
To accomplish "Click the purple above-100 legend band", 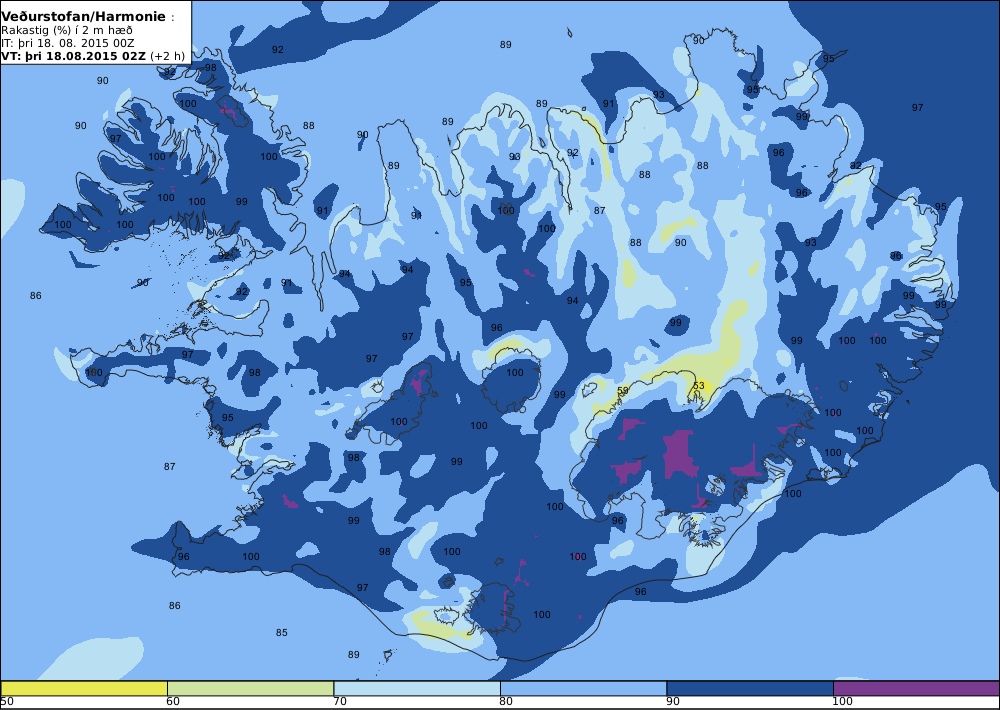I will (916, 688).
